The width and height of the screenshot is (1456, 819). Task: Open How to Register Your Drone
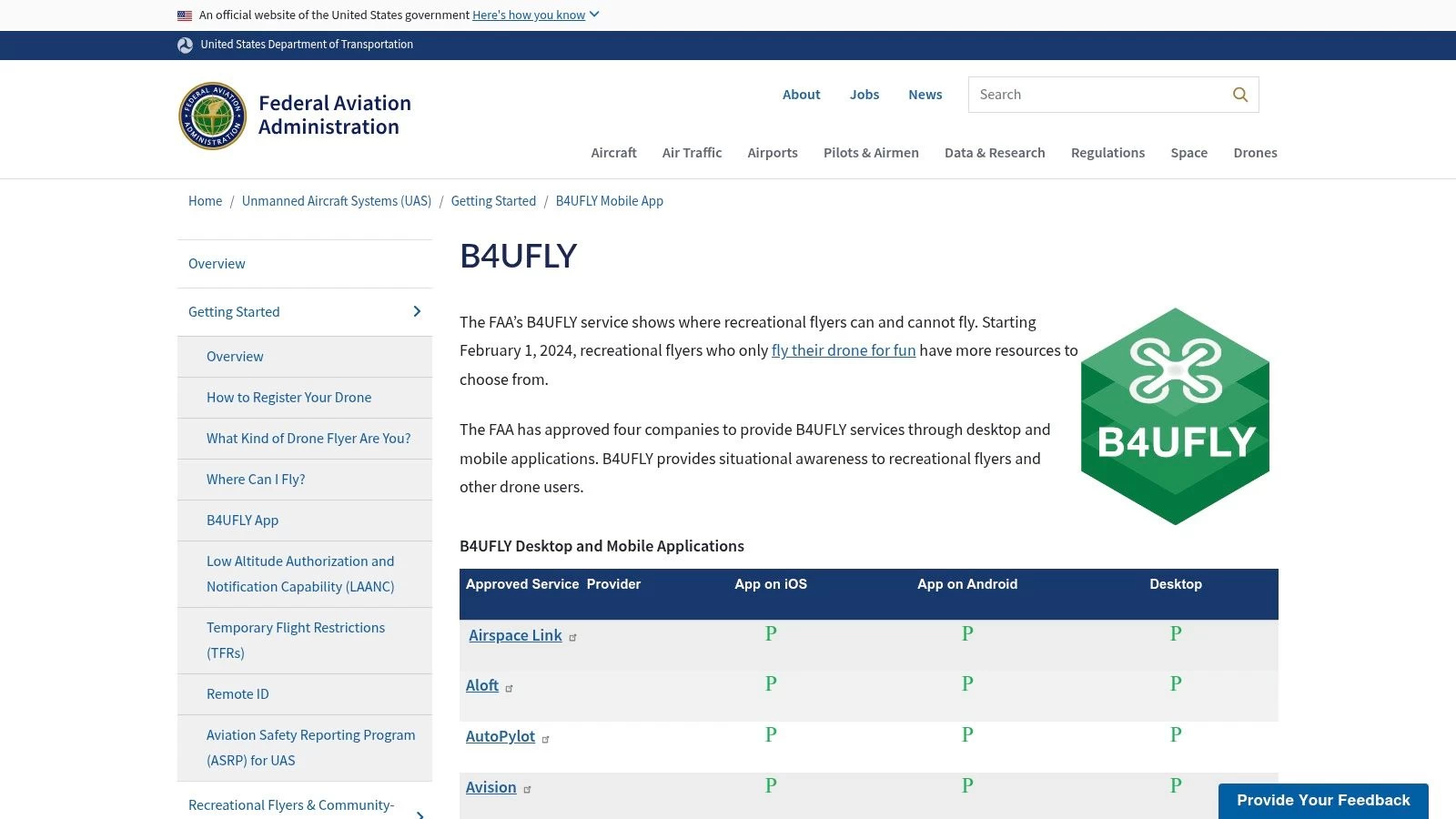[x=288, y=398]
